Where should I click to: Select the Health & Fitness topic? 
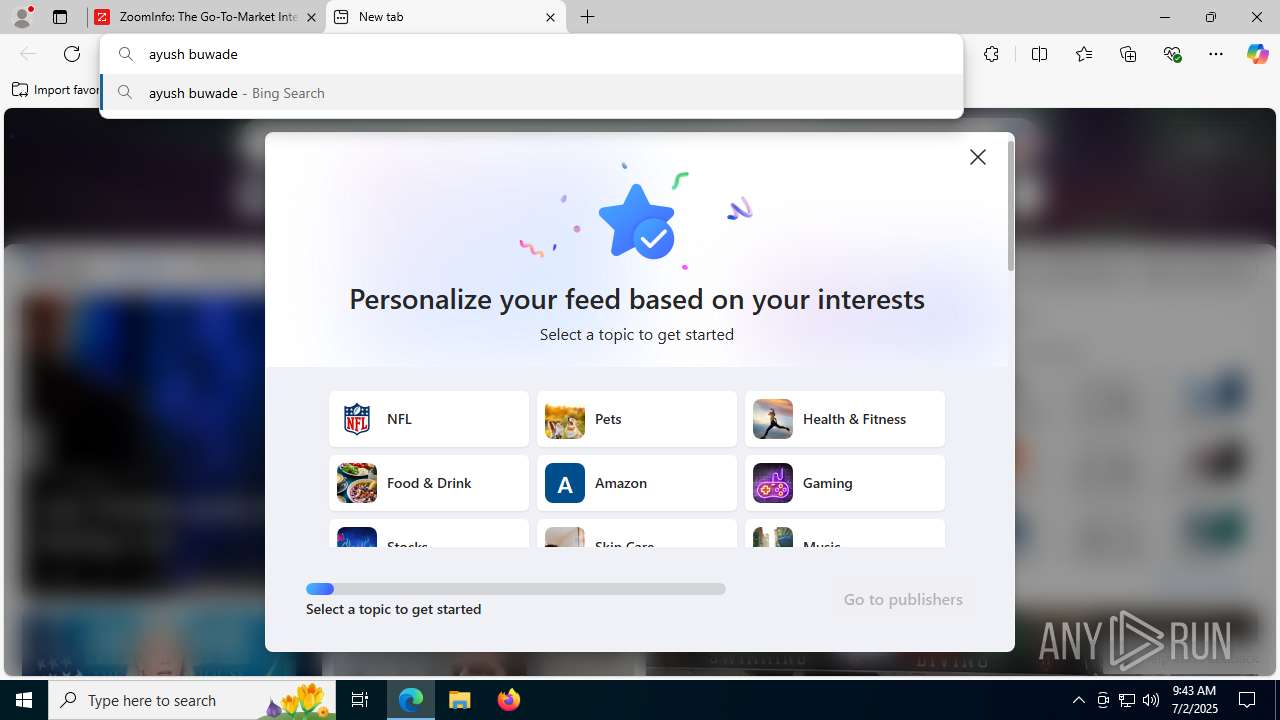845,419
